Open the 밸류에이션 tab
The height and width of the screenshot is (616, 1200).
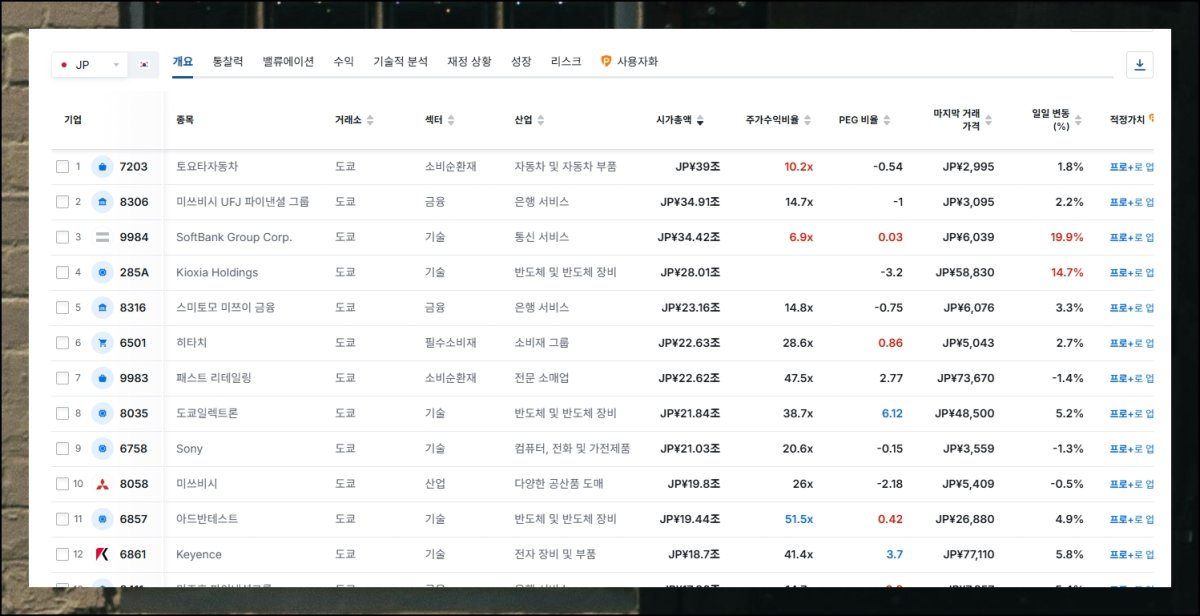(x=288, y=61)
